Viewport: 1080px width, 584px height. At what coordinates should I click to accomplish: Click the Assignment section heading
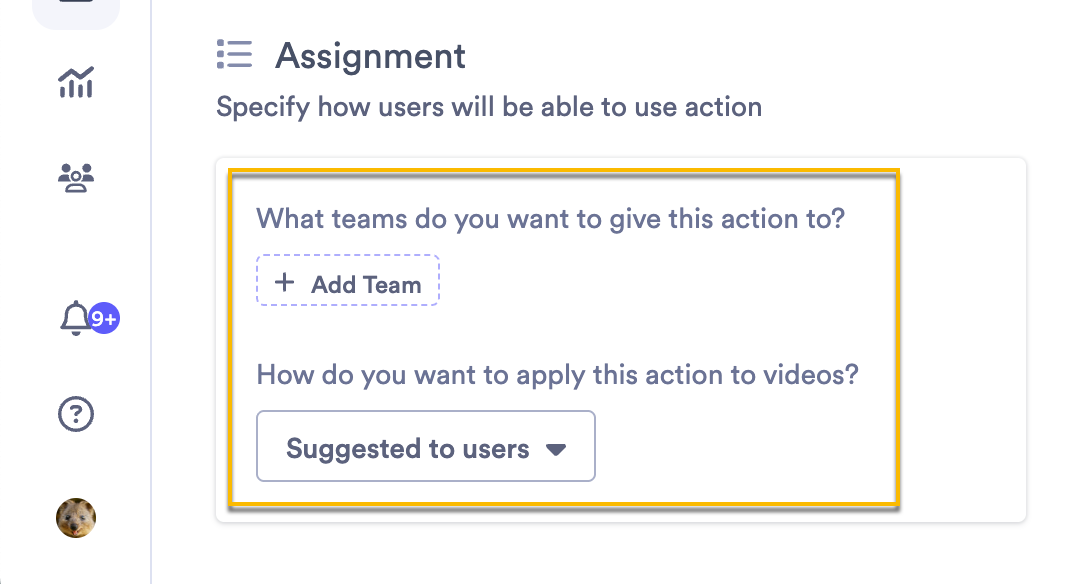[x=371, y=56]
